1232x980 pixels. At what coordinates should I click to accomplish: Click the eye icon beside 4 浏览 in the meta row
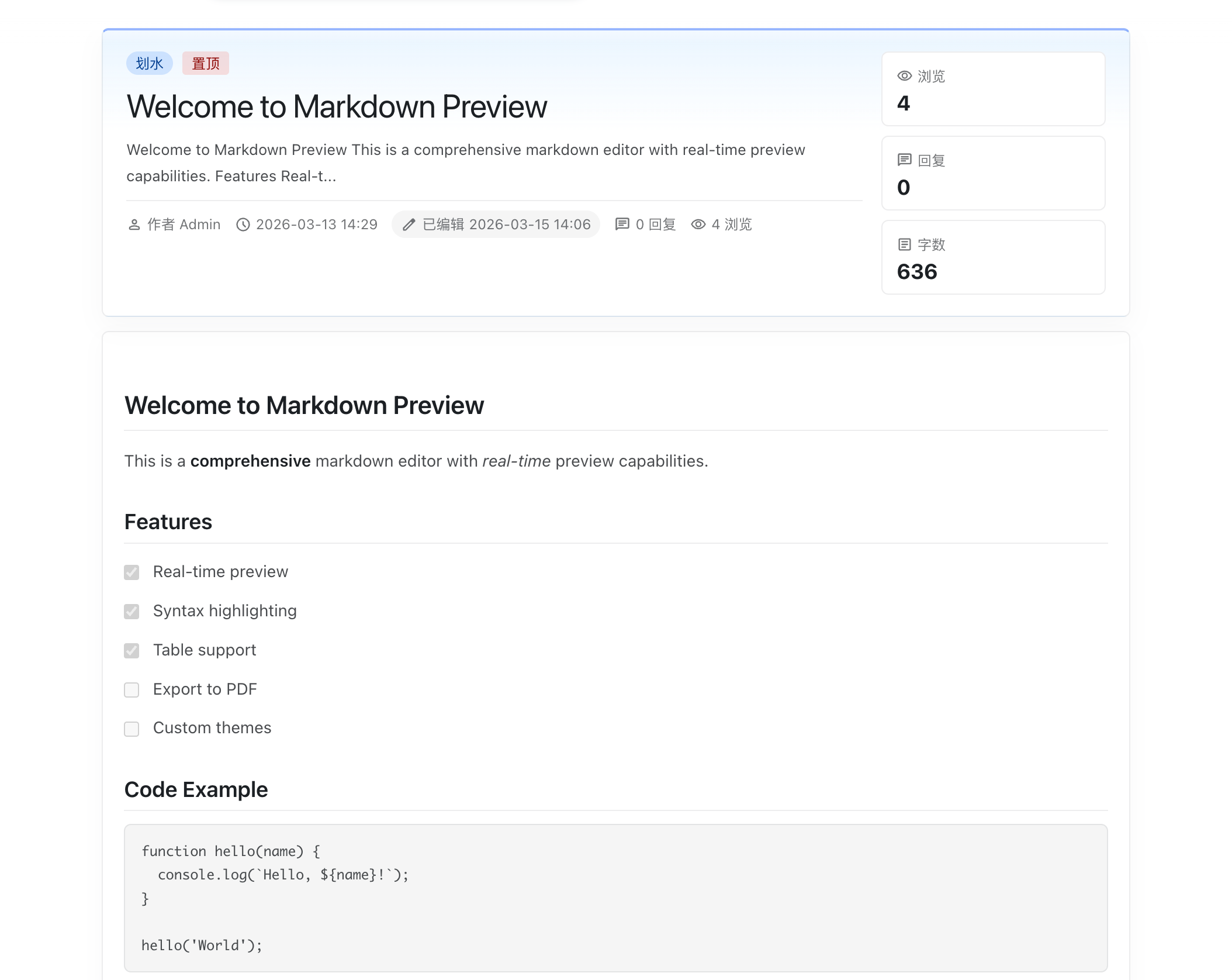click(698, 225)
